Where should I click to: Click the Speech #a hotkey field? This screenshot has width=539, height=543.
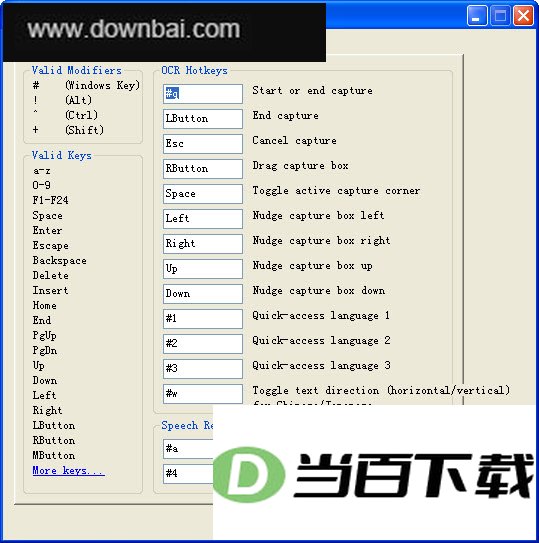coord(188,449)
